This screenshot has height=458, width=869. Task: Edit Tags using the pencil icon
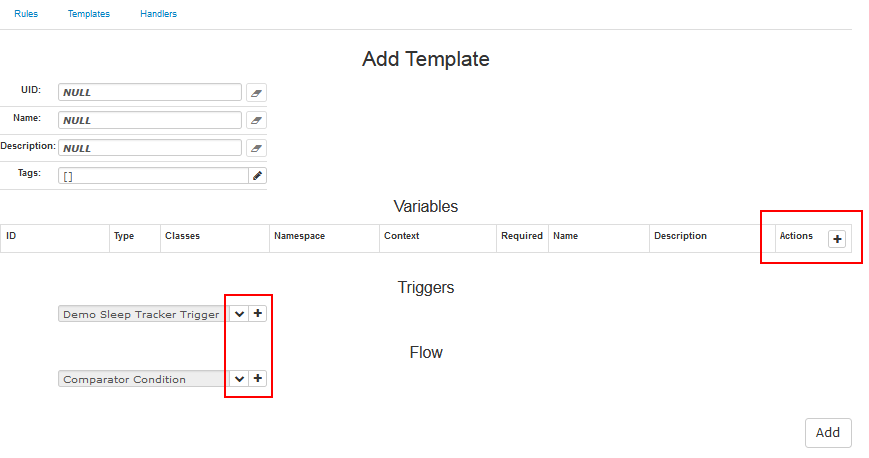[257, 176]
